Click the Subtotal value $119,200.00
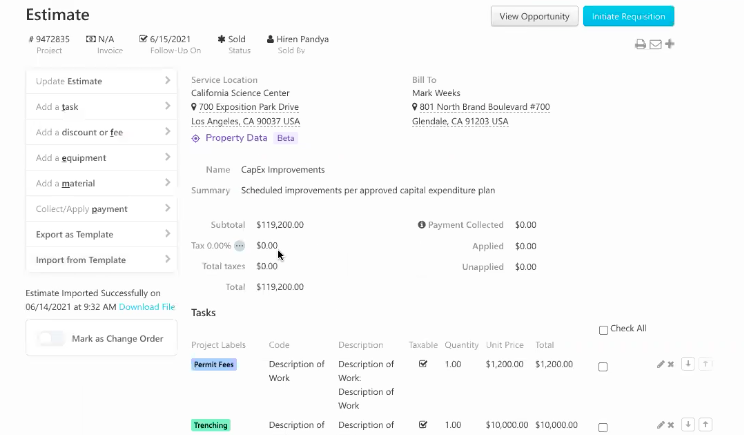The width and height of the screenshot is (744, 435). [x=280, y=225]
